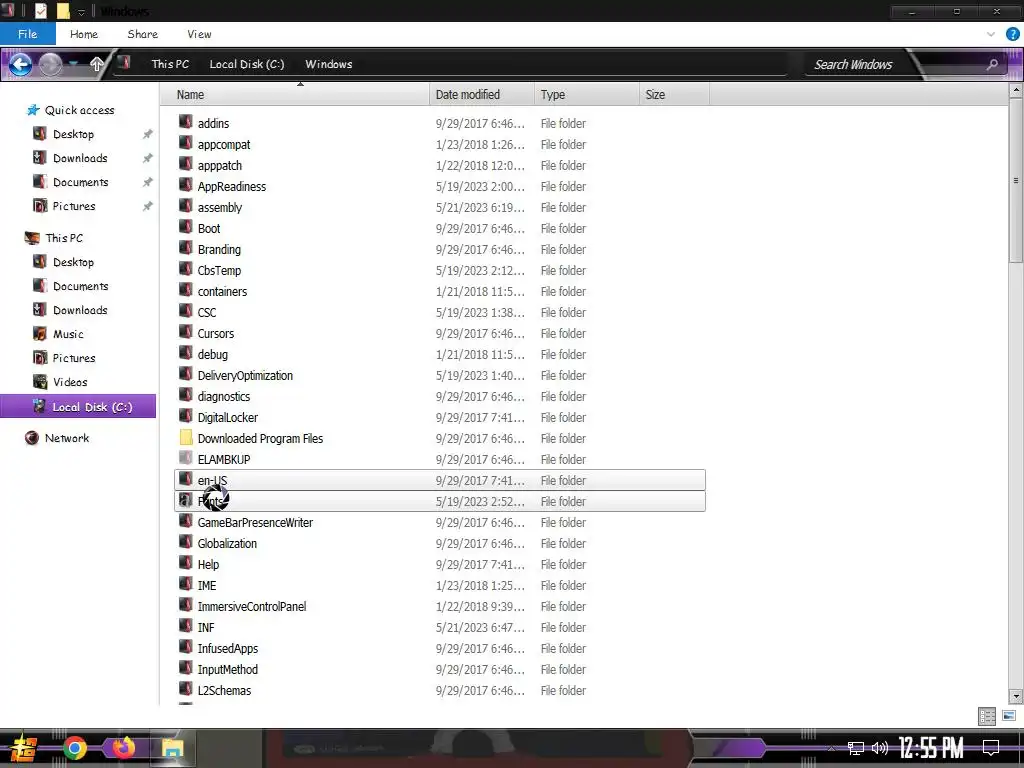Viewport: 1024px width, 768px height.
Task: Select the InputMethod folder name
Action: (227, 669)
